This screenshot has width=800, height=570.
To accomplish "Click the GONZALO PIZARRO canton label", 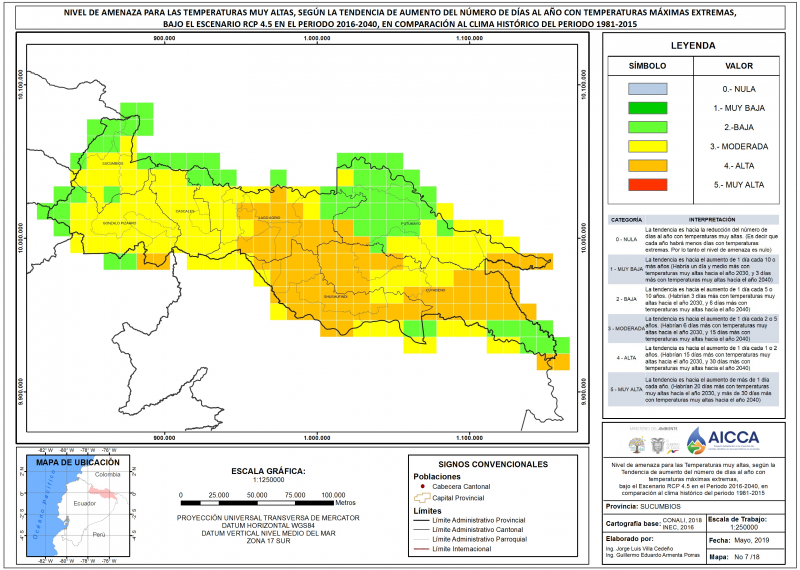I will [x=120, y=224].
